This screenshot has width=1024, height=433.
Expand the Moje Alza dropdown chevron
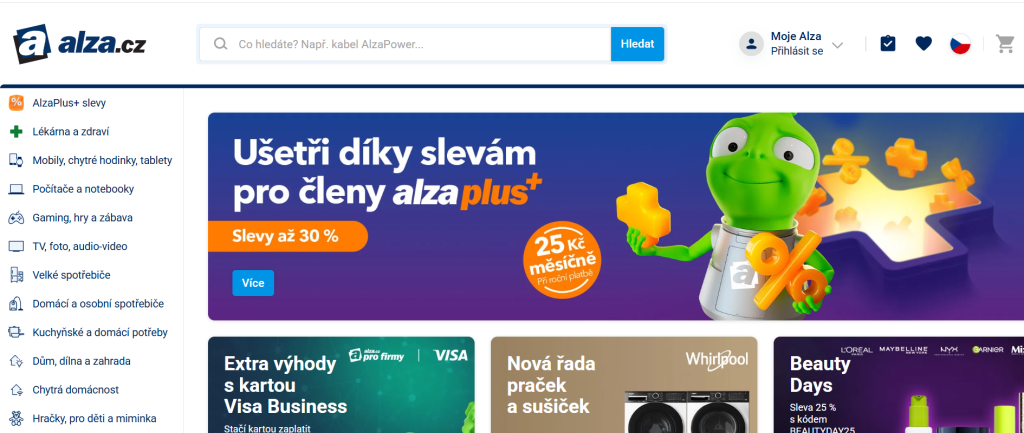(x=837, y=45)
